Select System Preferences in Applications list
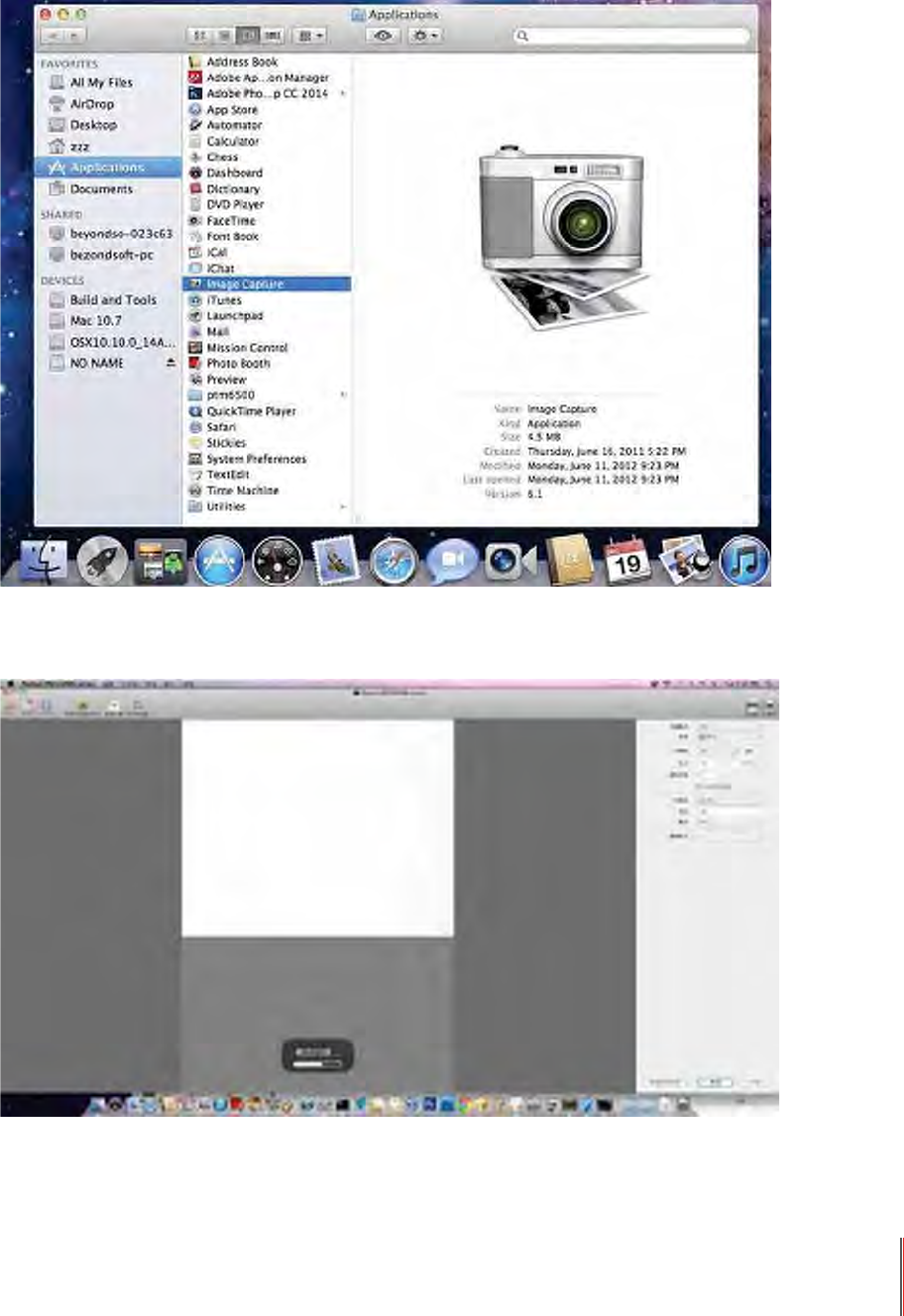Image resolution: width=904 pixels, height=1316 pixels. pos(256,459)
